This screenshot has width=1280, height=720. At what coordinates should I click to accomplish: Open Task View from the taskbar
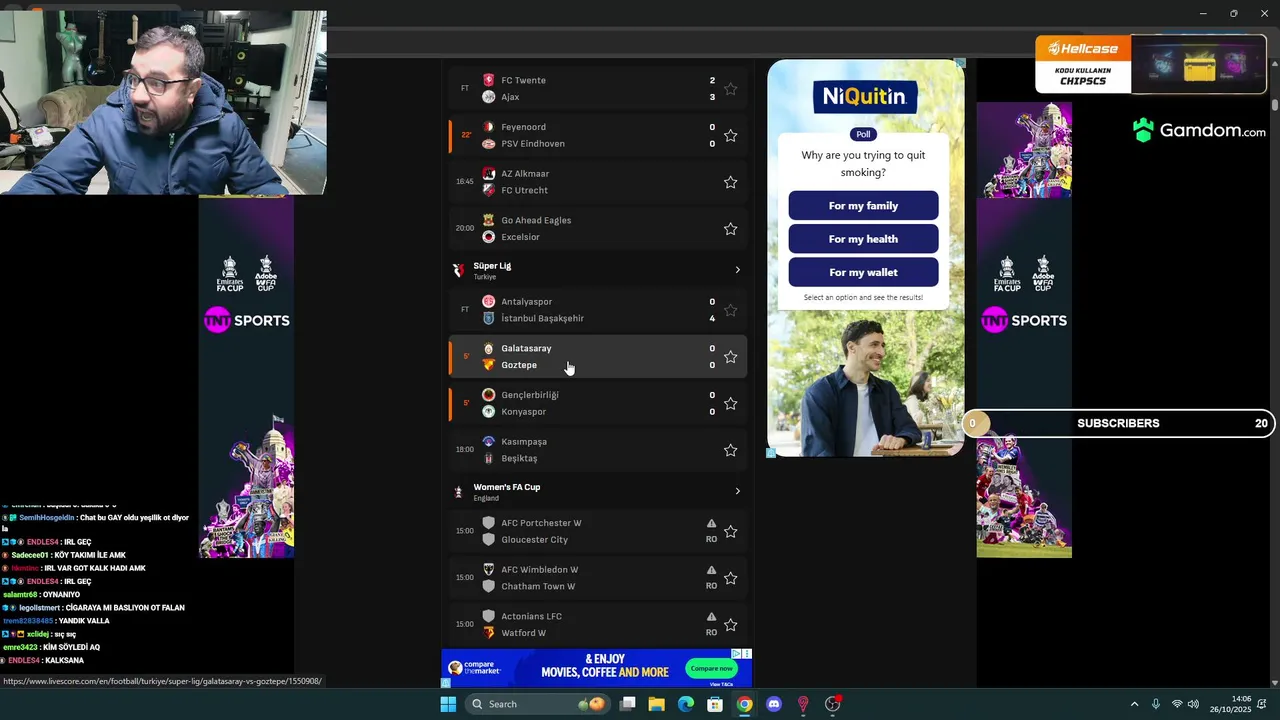pyautogui.click(x=628, y=704)
